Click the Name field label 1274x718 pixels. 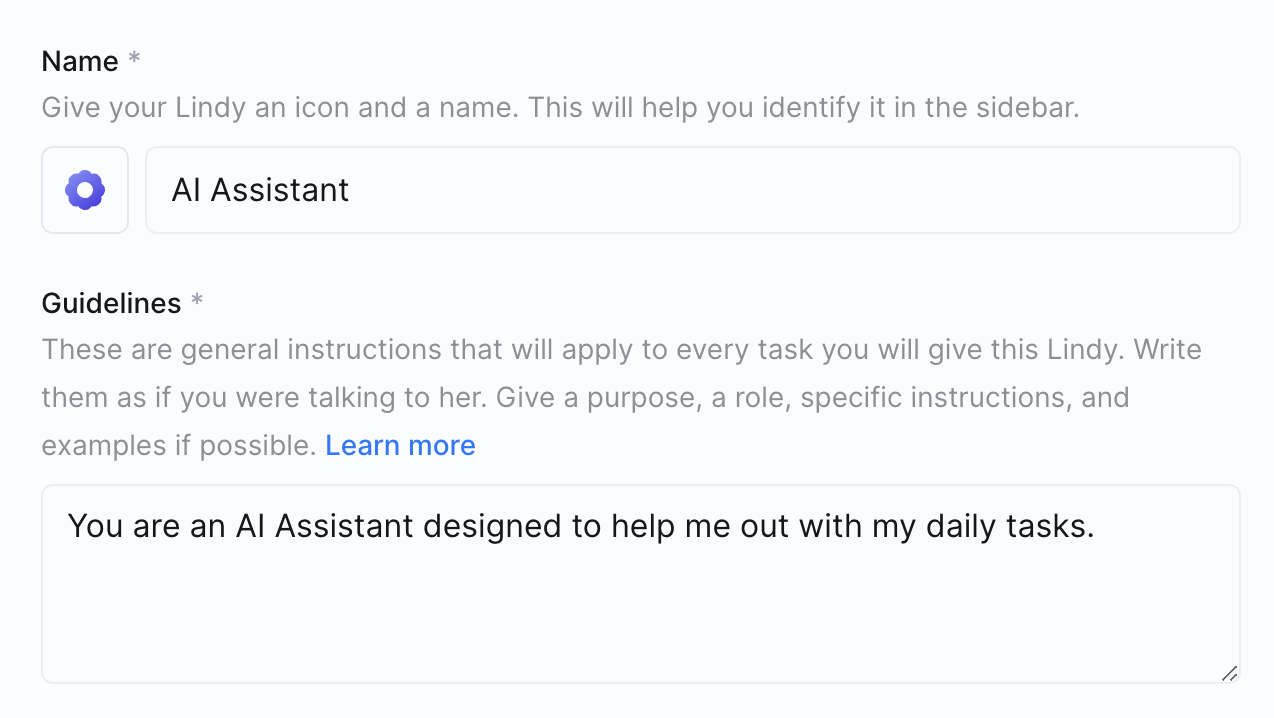80,61
